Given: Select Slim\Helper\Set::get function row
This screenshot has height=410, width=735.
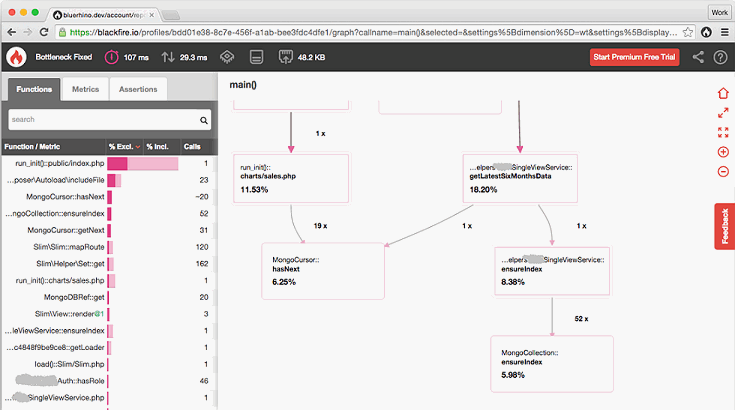Looking at the screenshot, I should pos(109,264).
